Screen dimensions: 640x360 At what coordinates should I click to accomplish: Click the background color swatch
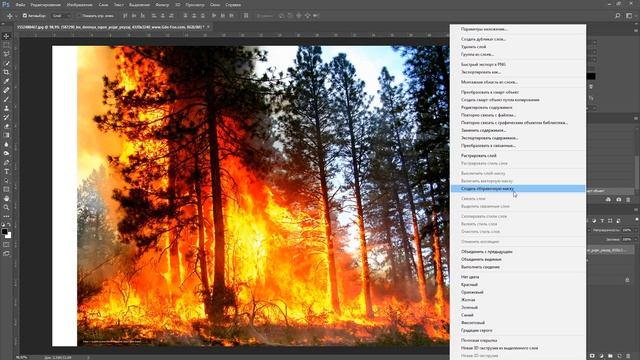[8, 236]
